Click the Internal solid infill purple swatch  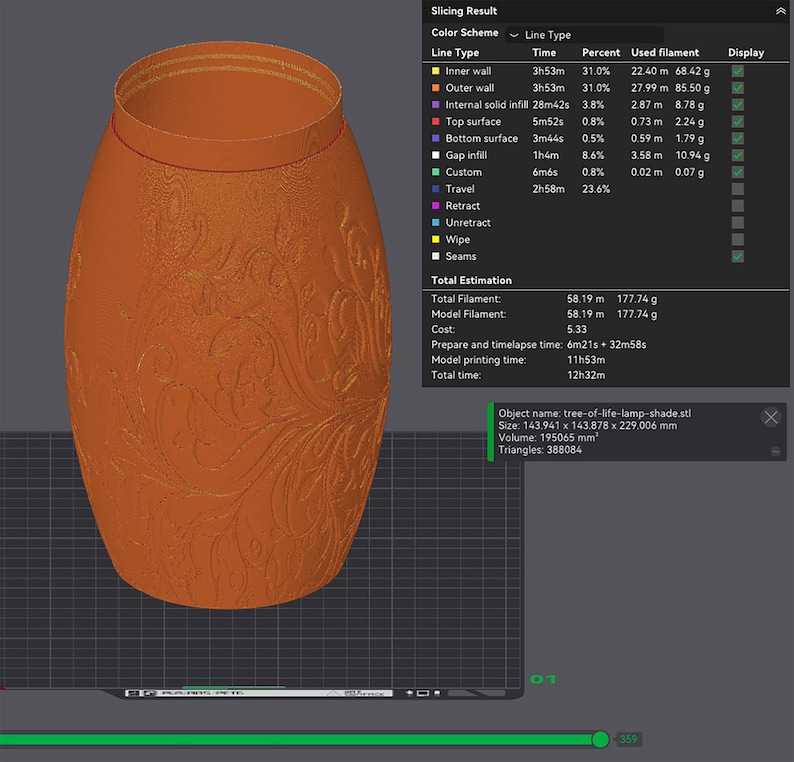[x=435, y=105]
